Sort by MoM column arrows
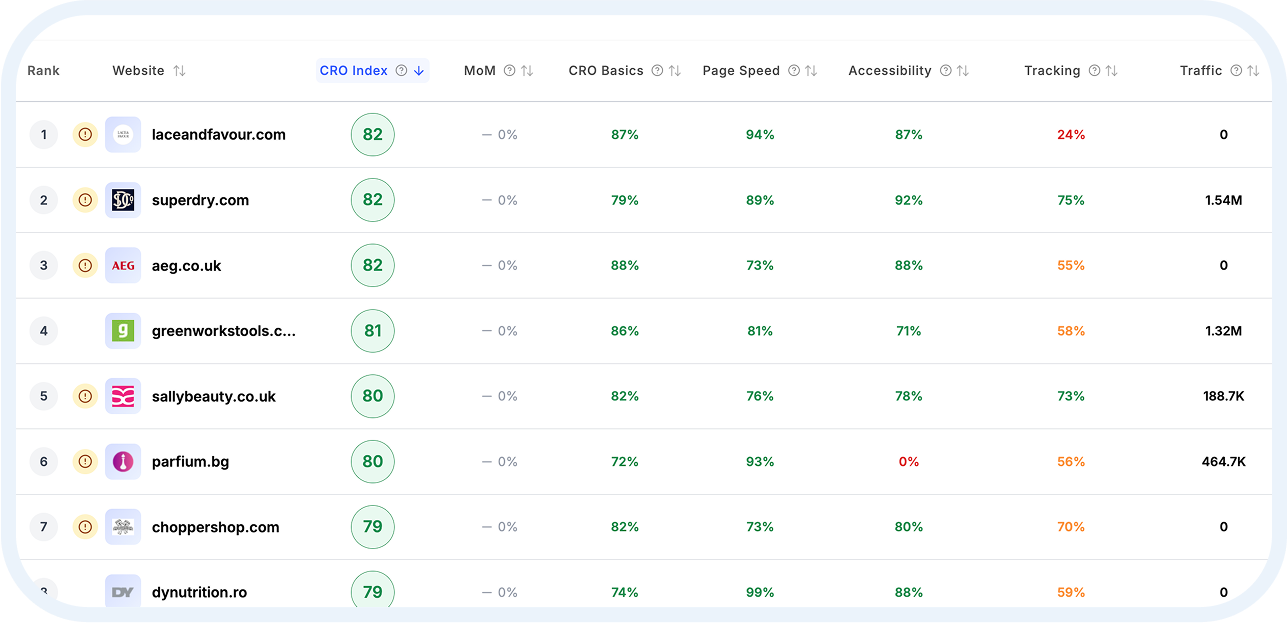 coord(527,70)
